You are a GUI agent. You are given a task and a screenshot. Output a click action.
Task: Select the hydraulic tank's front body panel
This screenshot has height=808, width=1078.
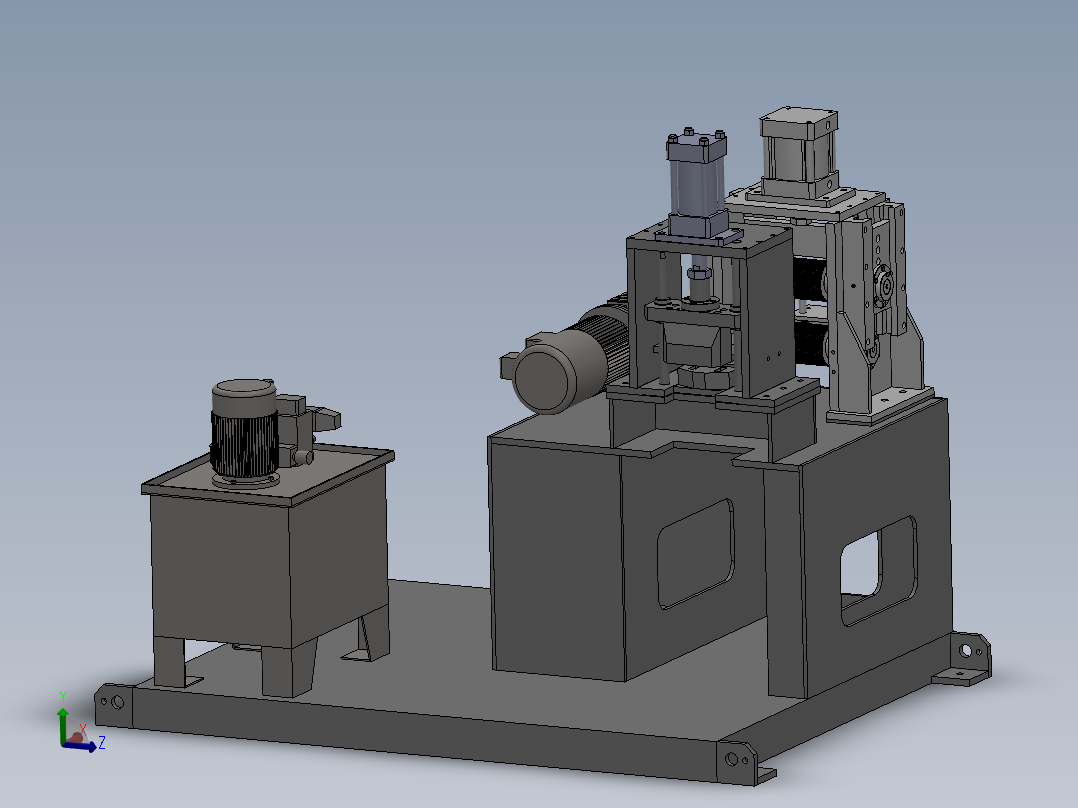tap(221, 569)
